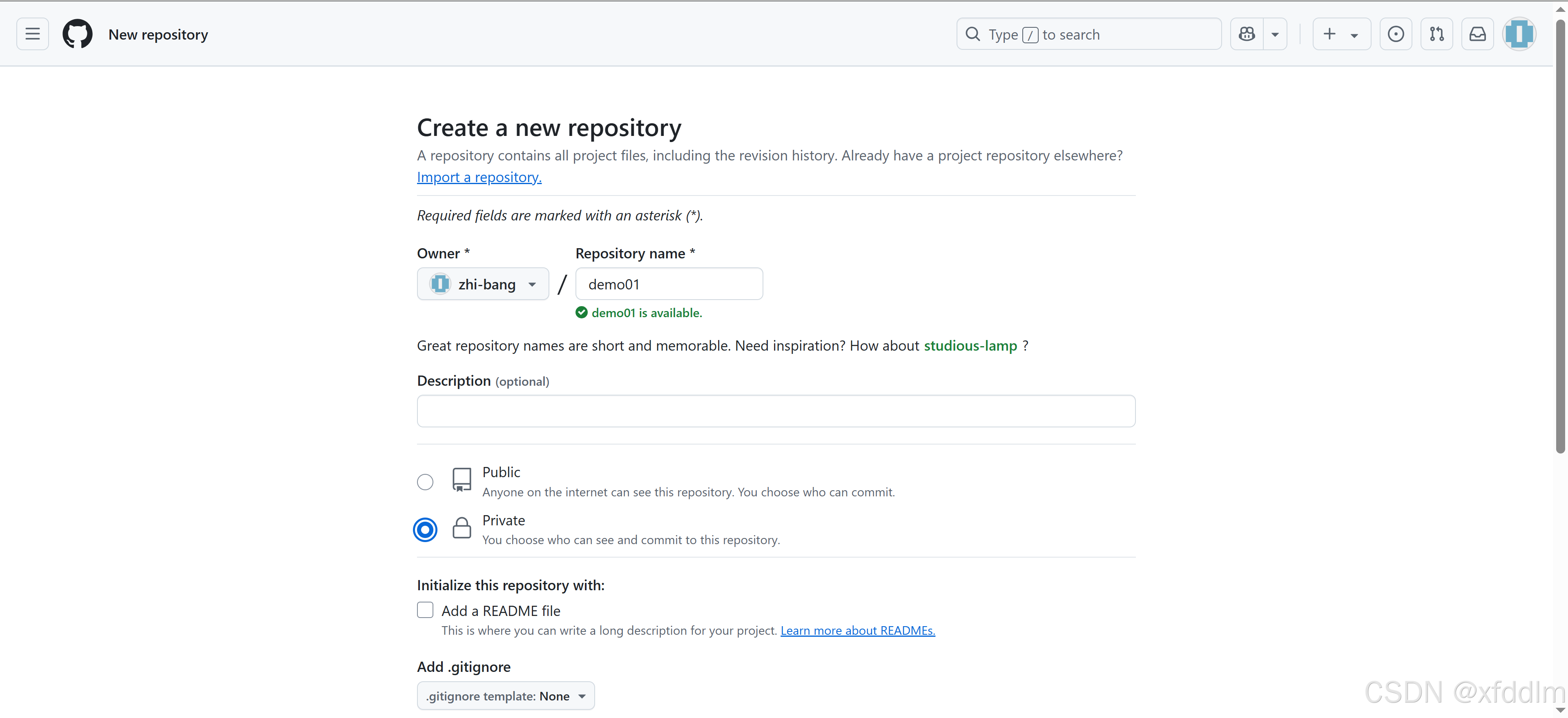Click the New repository header title
Image resolution: width=1568 pixels, height=718 pixels.
(x=158, y=35)
